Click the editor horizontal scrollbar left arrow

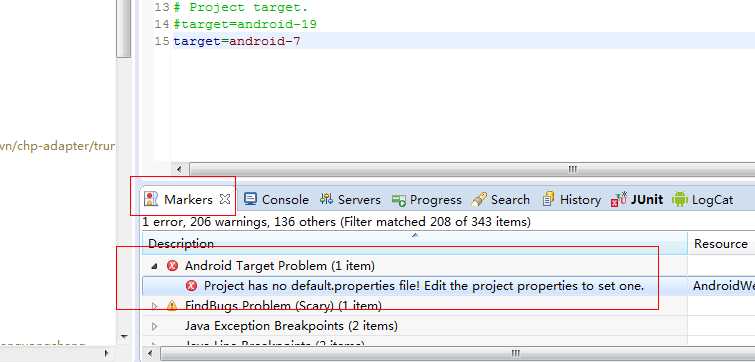(x=179, y=169)
